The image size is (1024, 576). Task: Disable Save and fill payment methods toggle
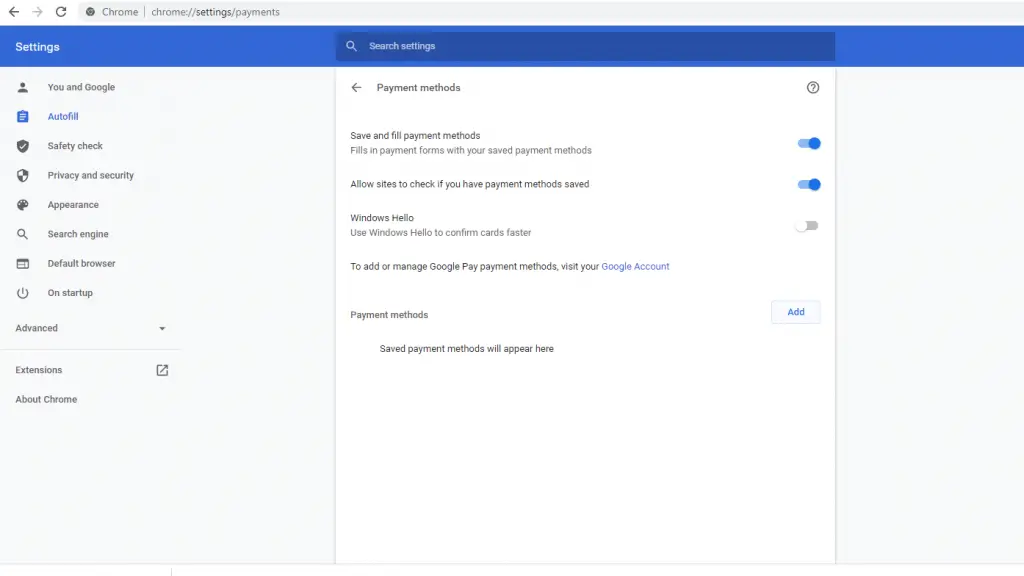coord(808,143)
